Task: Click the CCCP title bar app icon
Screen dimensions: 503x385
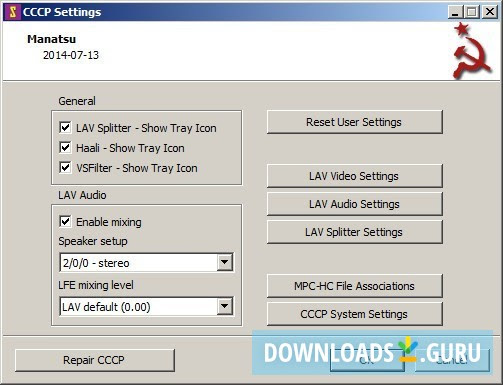Action: pos(13,12)
